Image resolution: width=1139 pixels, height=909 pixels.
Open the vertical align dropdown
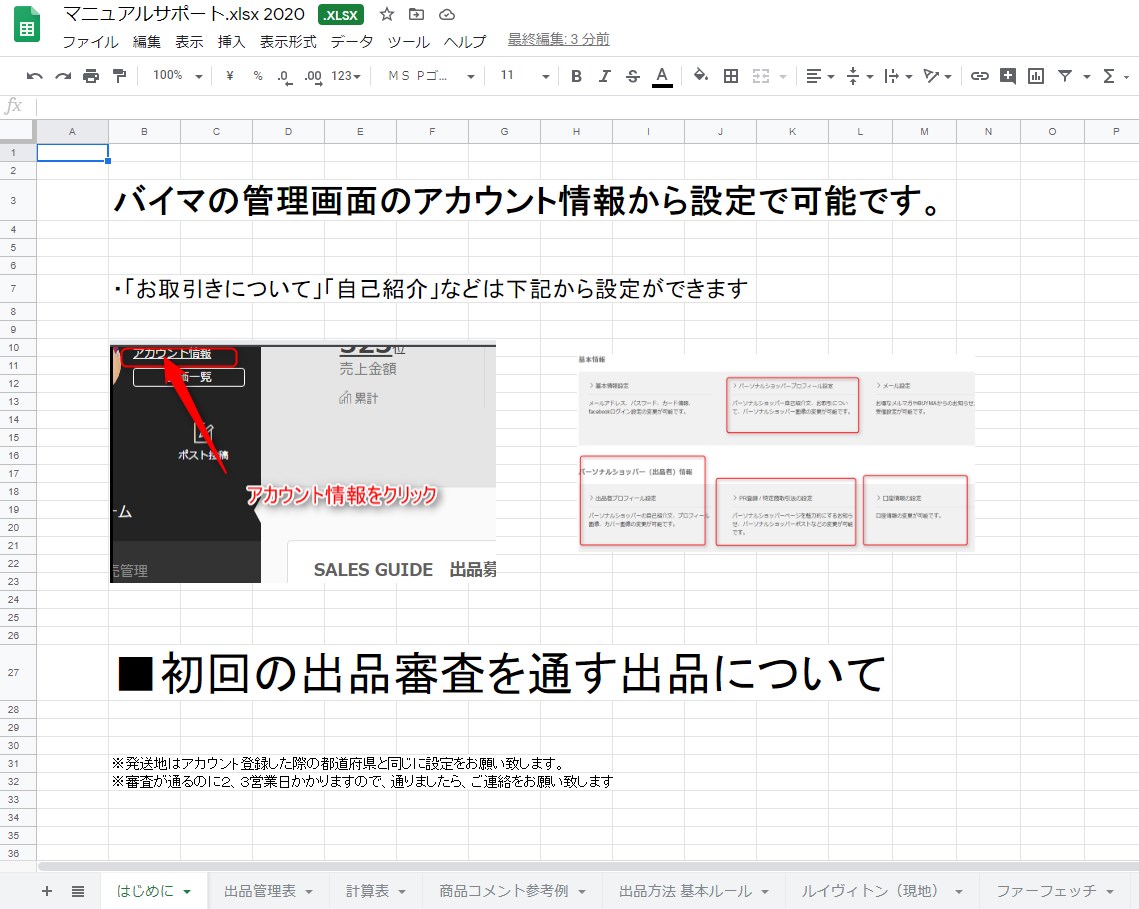click(859, 76)
